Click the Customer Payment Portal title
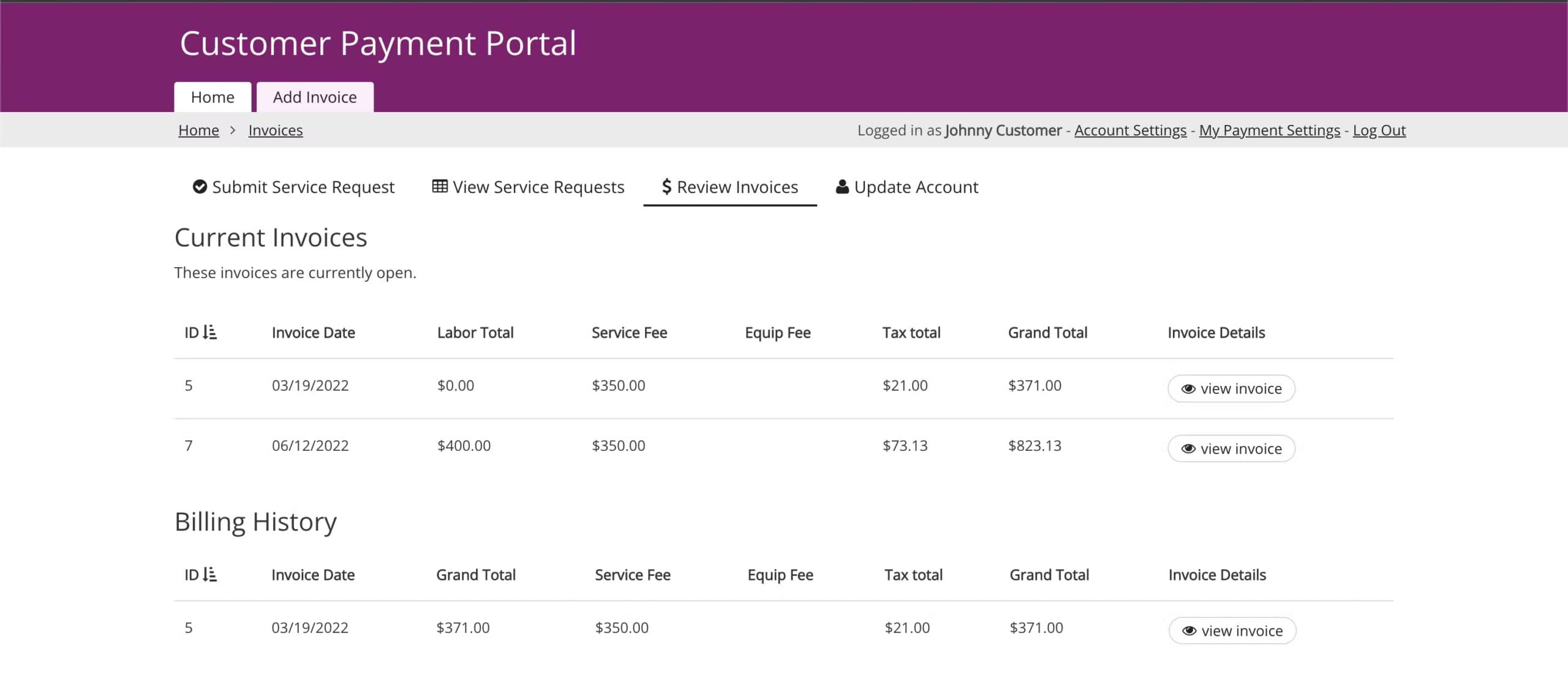 pos(378,43)
